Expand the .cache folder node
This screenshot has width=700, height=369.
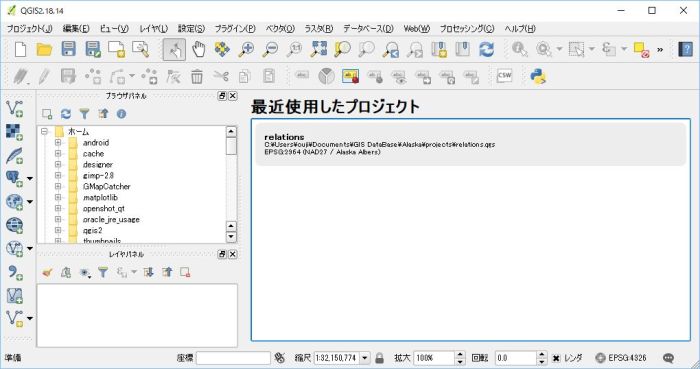[x=58, y=153]
